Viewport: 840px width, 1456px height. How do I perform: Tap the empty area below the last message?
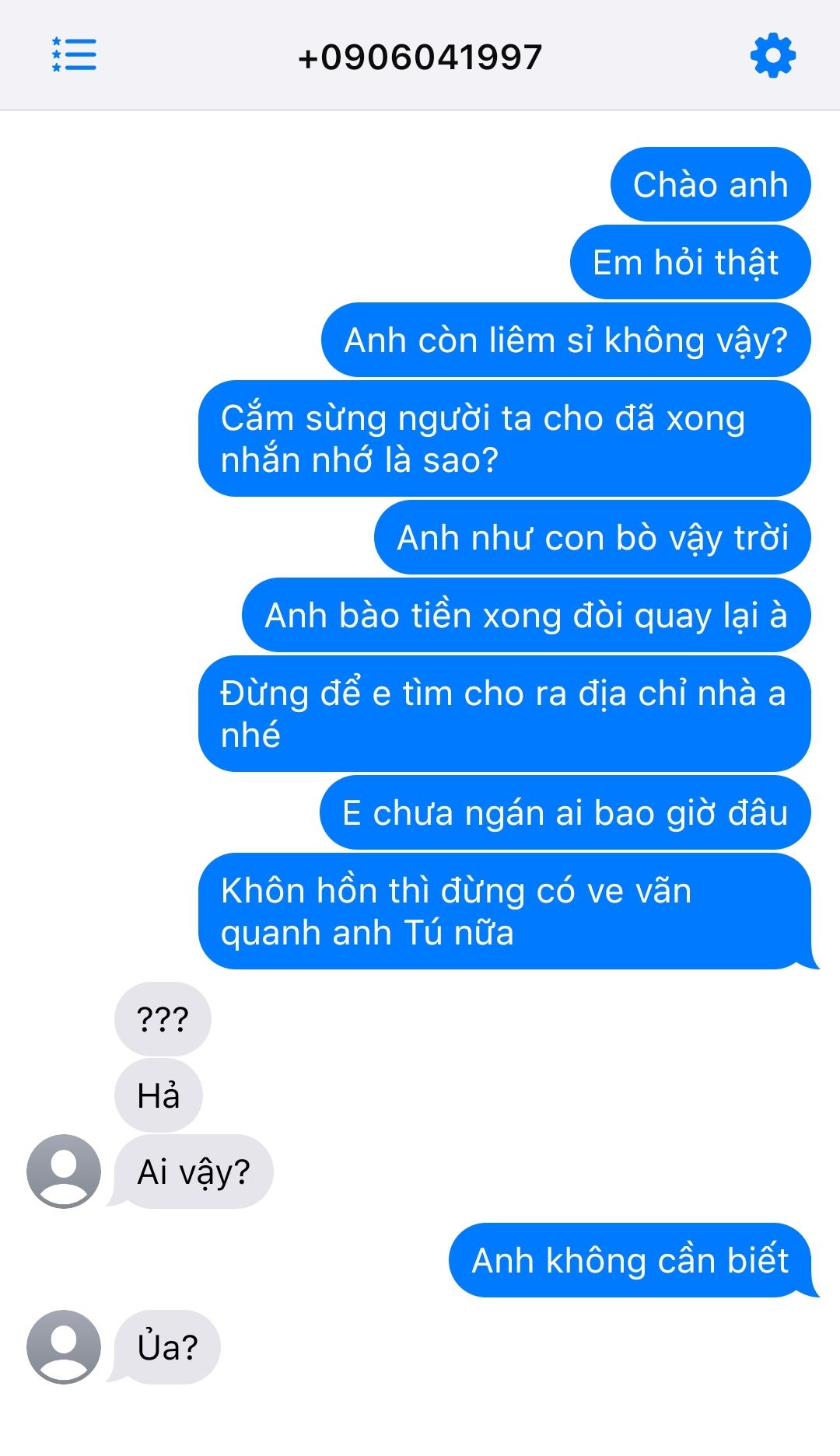pyautogui.click(x=420, y=1423)
